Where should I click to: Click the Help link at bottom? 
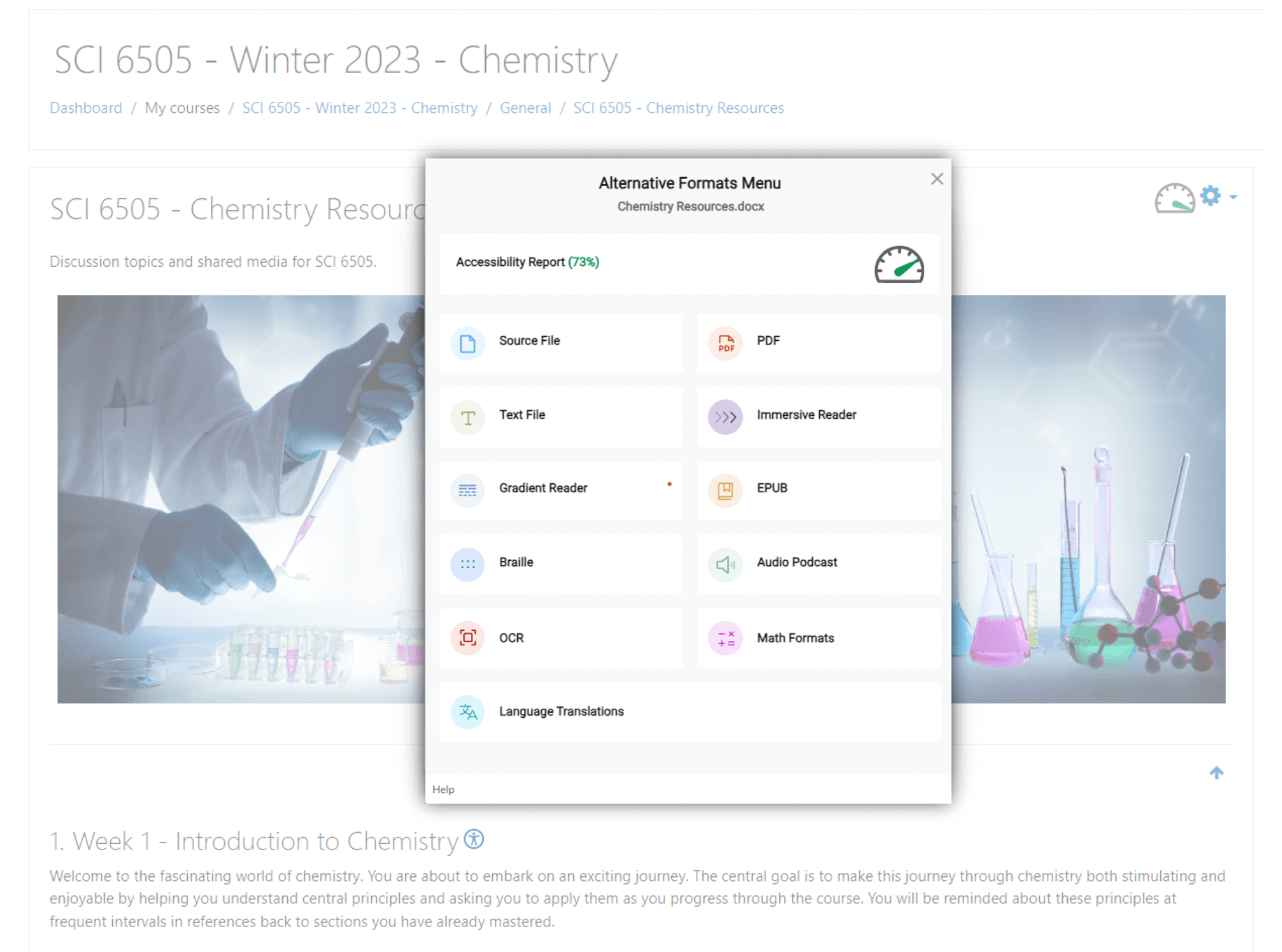coord(443,789)
